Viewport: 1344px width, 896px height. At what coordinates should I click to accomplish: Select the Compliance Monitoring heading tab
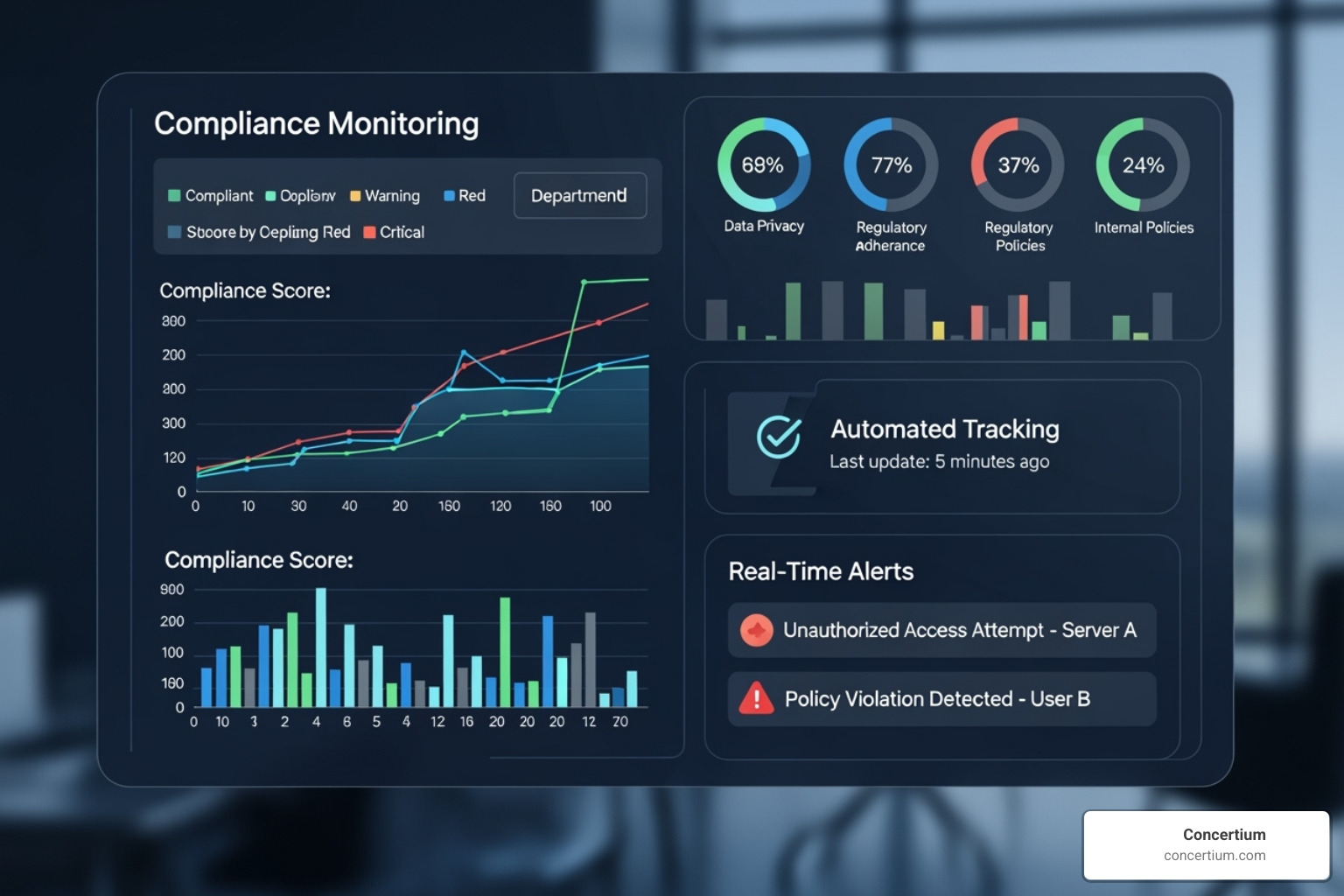[x=317, y=123]
